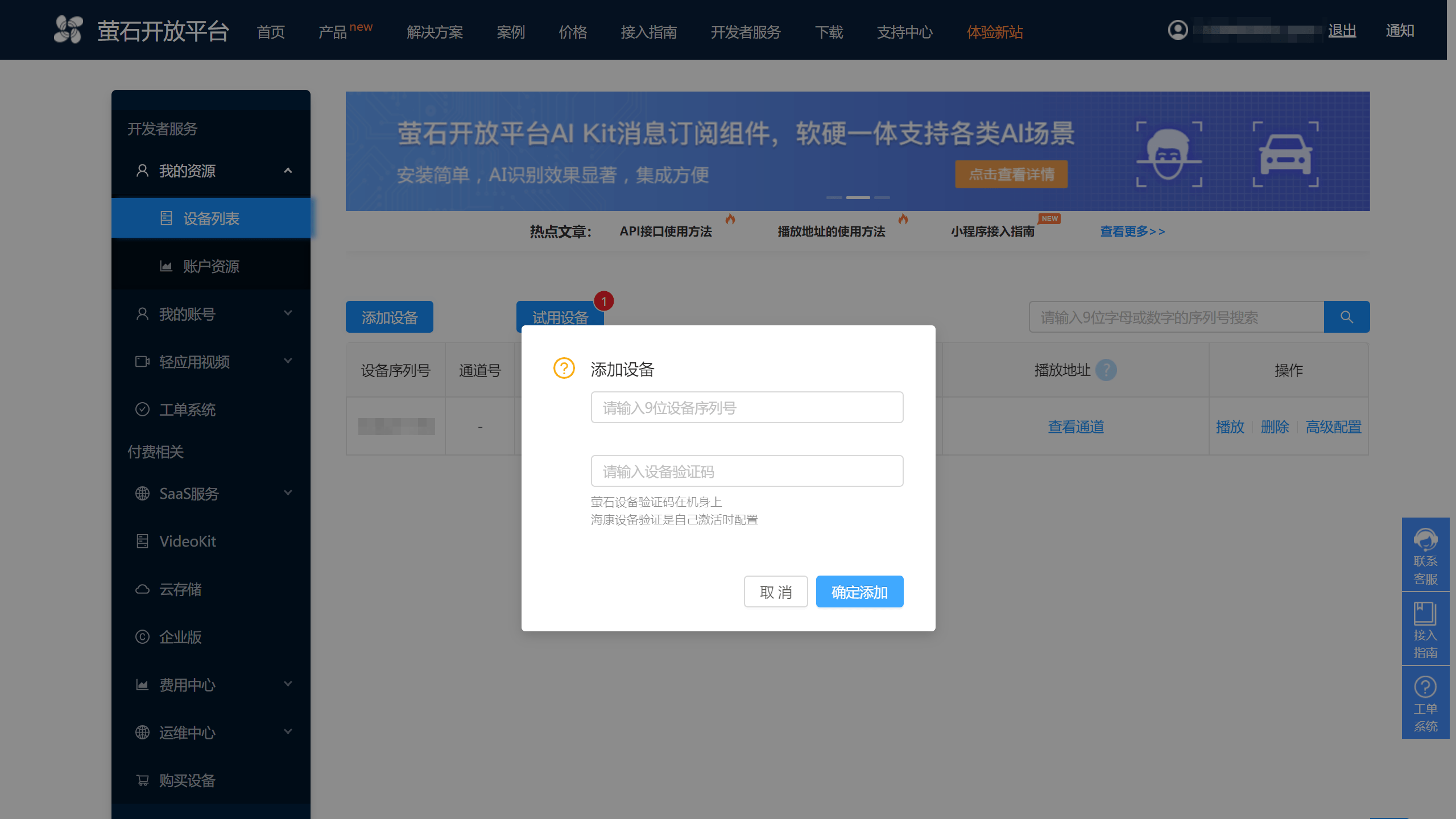This screenshot has height=819, width=1456.
Task: Click the 购买设备 shopping cart icon
Action: [x=142, y=780]
